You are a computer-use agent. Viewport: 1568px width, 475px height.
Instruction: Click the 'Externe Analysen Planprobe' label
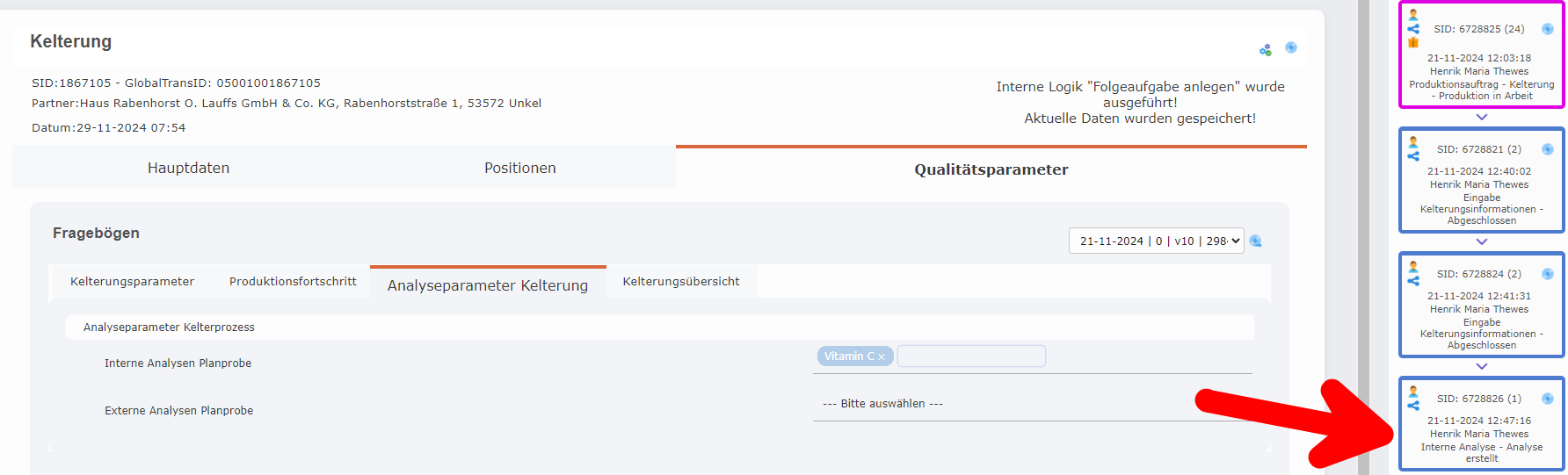(x=178, y=410)
